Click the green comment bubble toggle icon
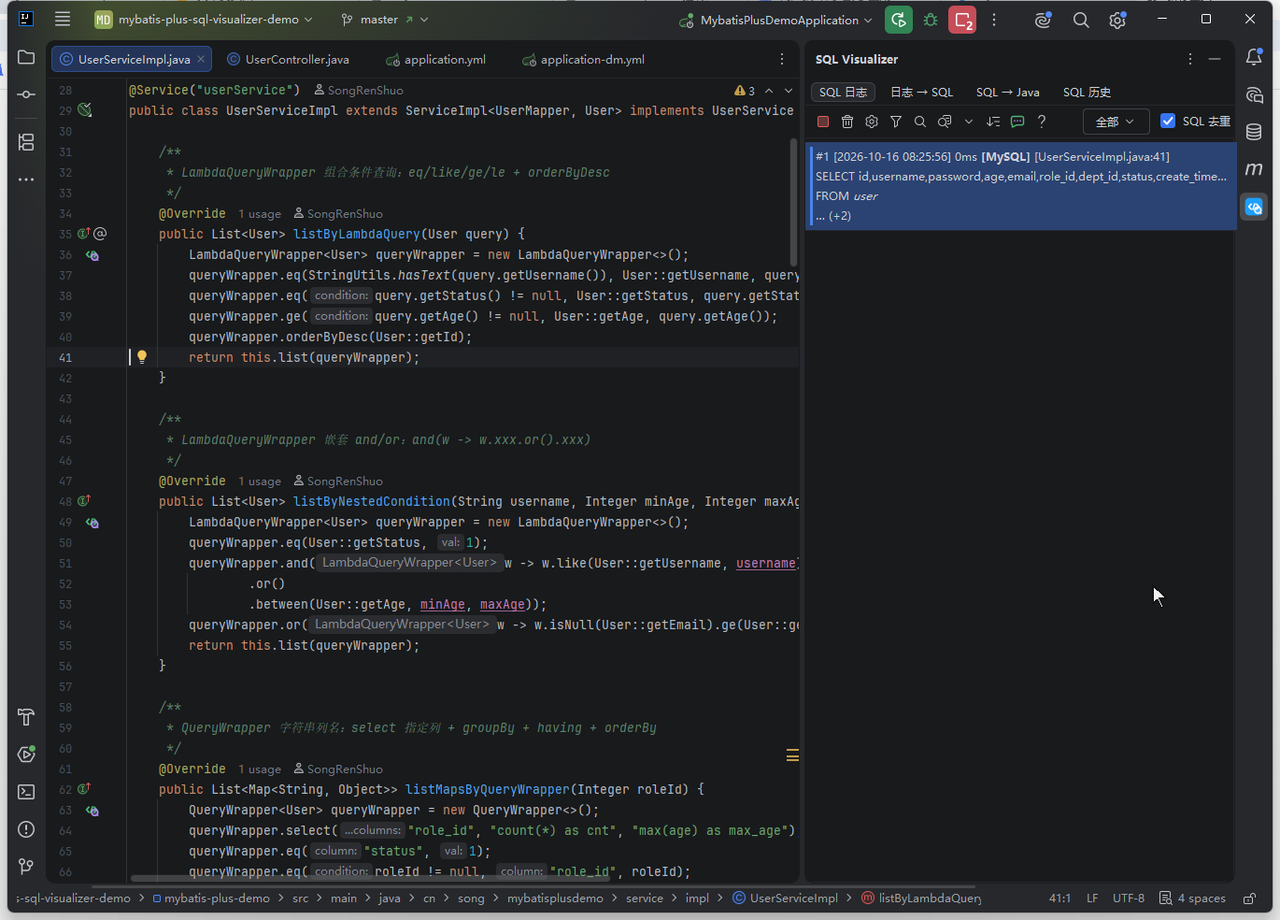The width and height of the screenshot is (1280, 920). pos(1017,121)
